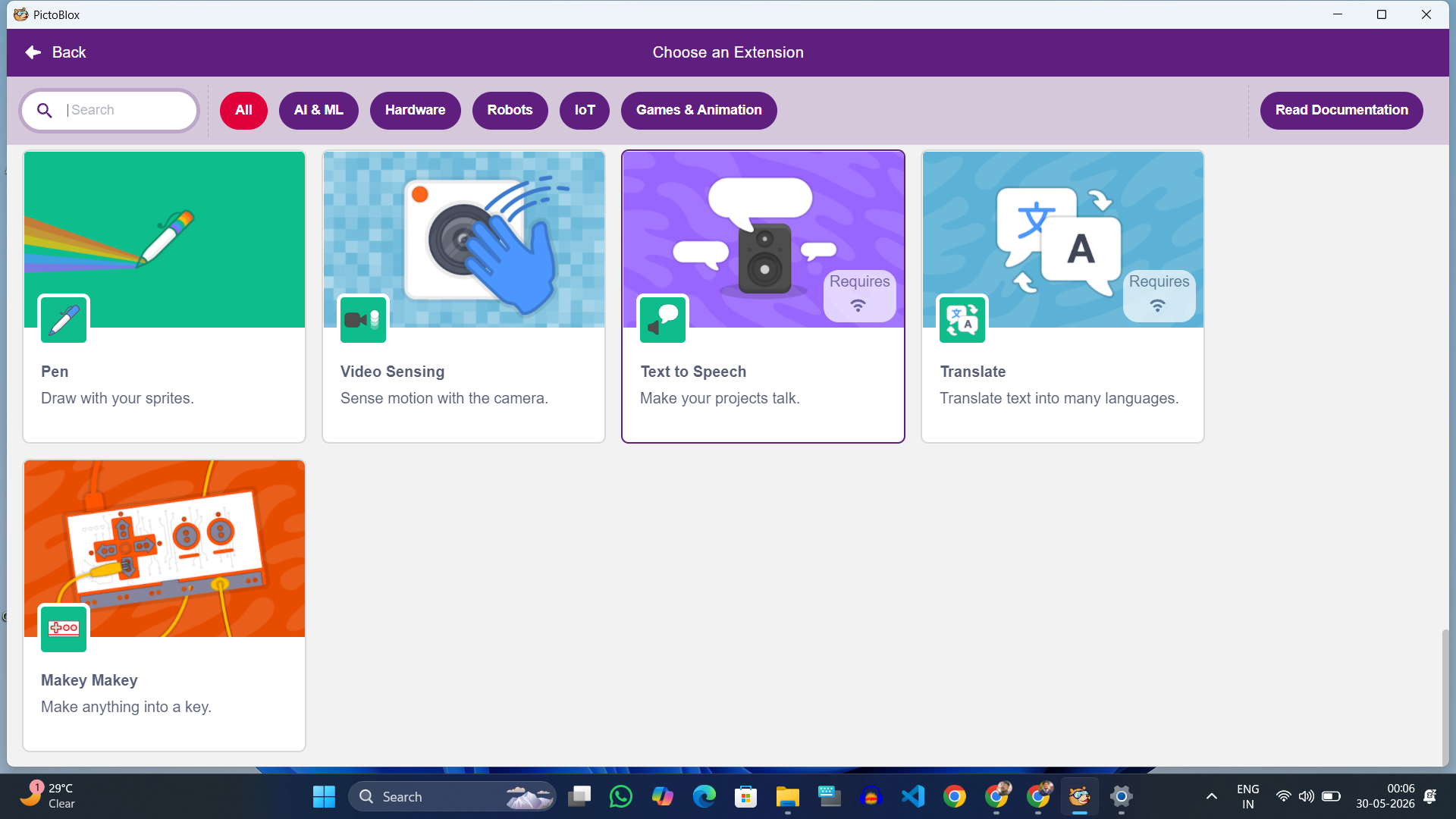1456x819 pixels.
Task: Click the 'Makey Makey' title text
Action: click(x=89, y=680)
